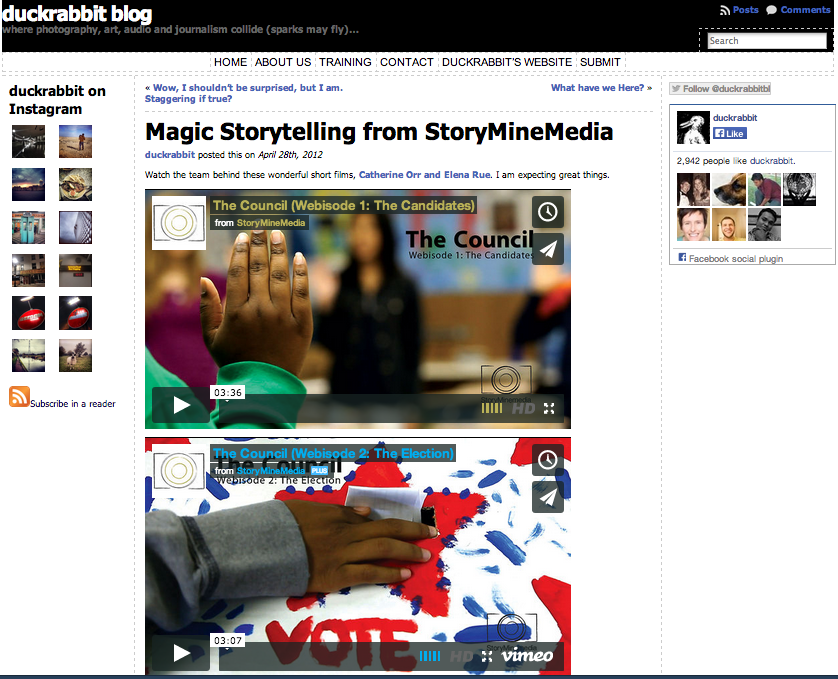The height and width of the screenshot is (679, 838).
Task: Toggle HD on Webisode 2 video
Action: pos(462,656)
